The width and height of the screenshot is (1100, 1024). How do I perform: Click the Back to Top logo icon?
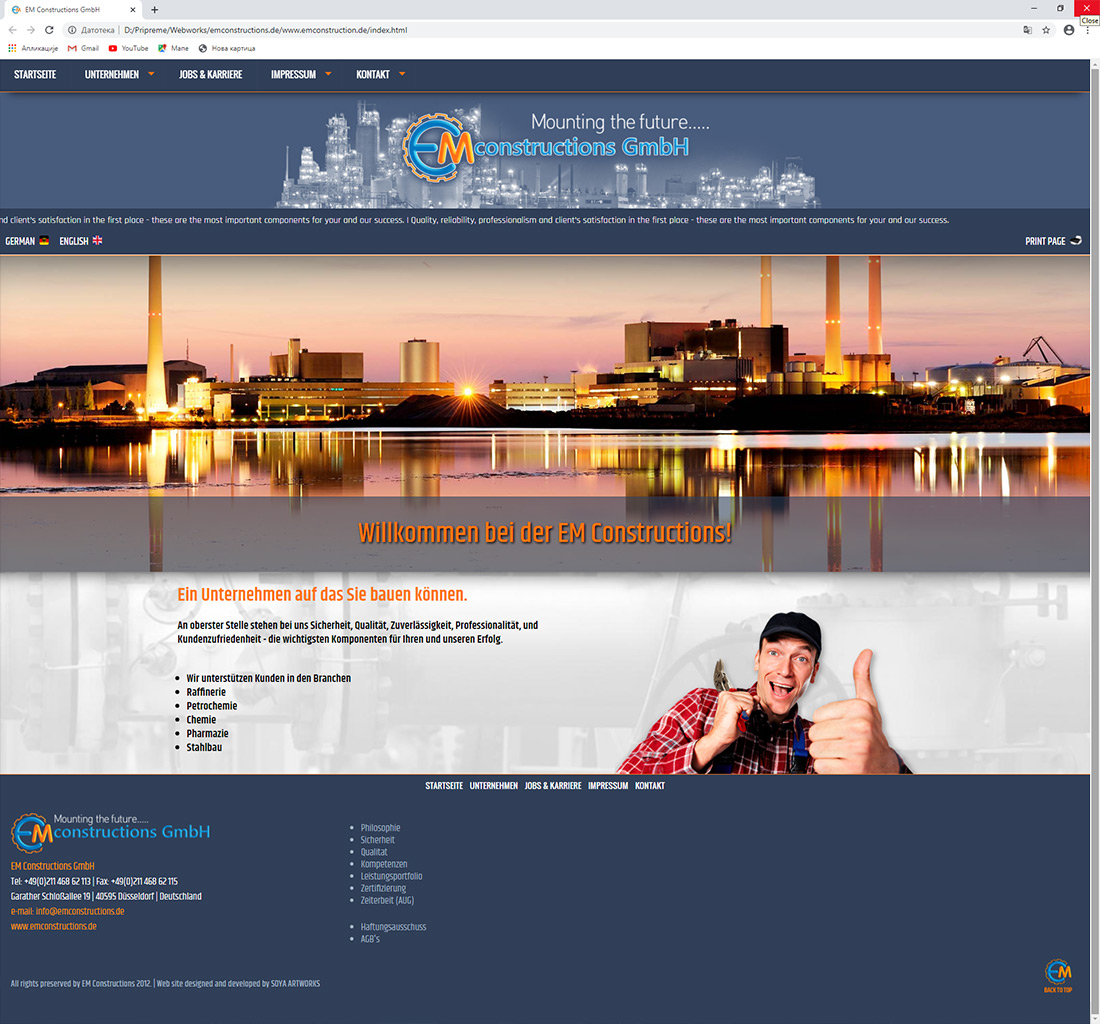click(1058, 972)
